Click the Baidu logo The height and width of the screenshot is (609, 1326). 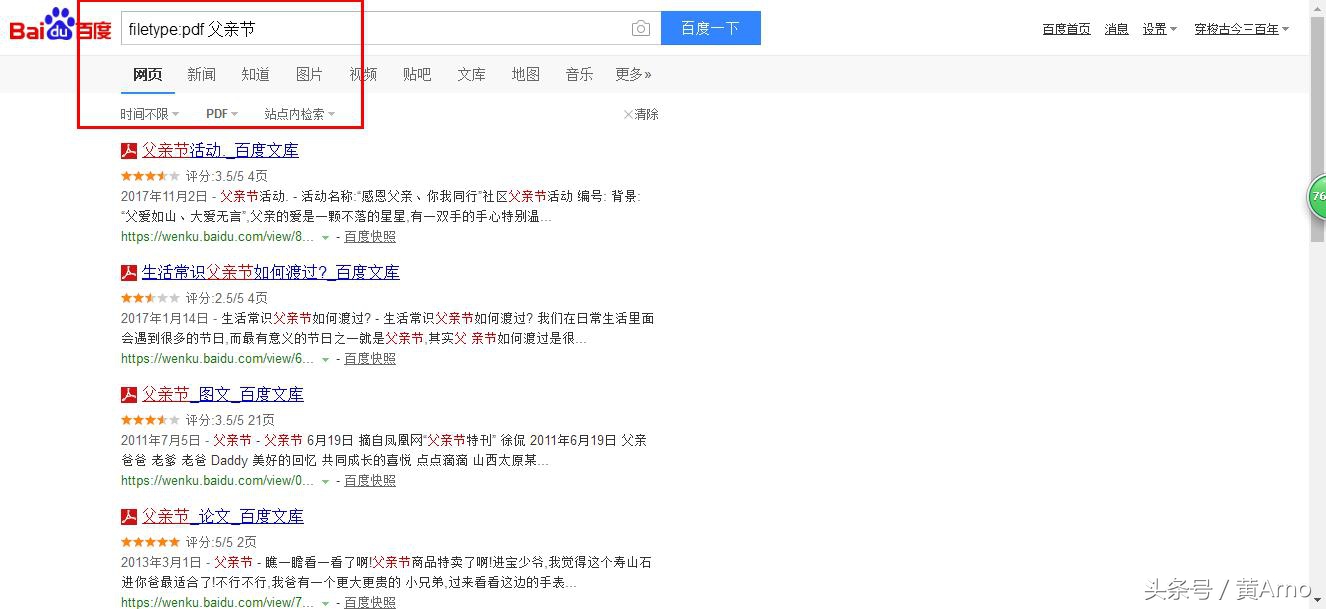click(x=60, y=26)
